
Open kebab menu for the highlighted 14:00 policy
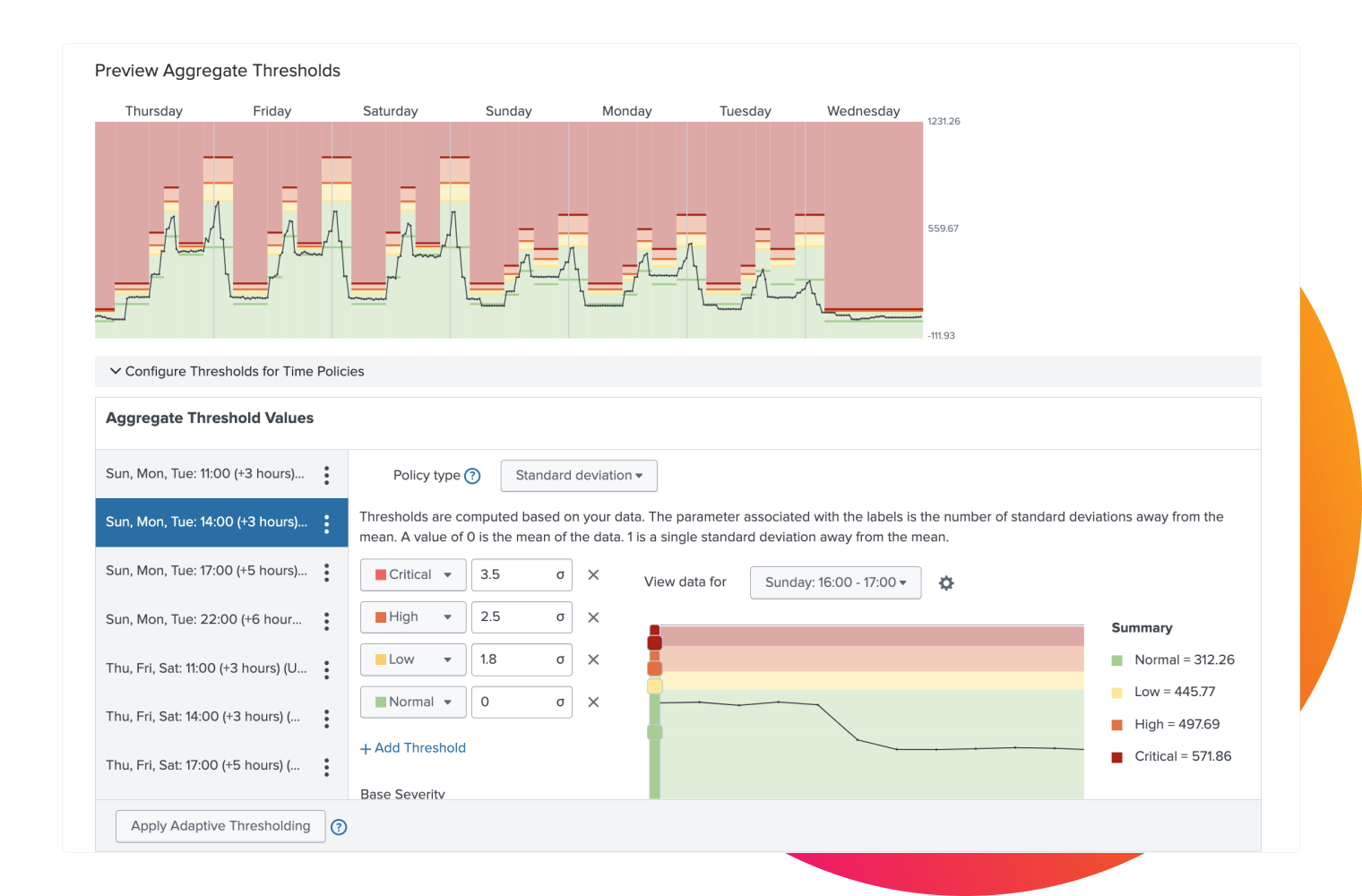click(x=326, y=522)
